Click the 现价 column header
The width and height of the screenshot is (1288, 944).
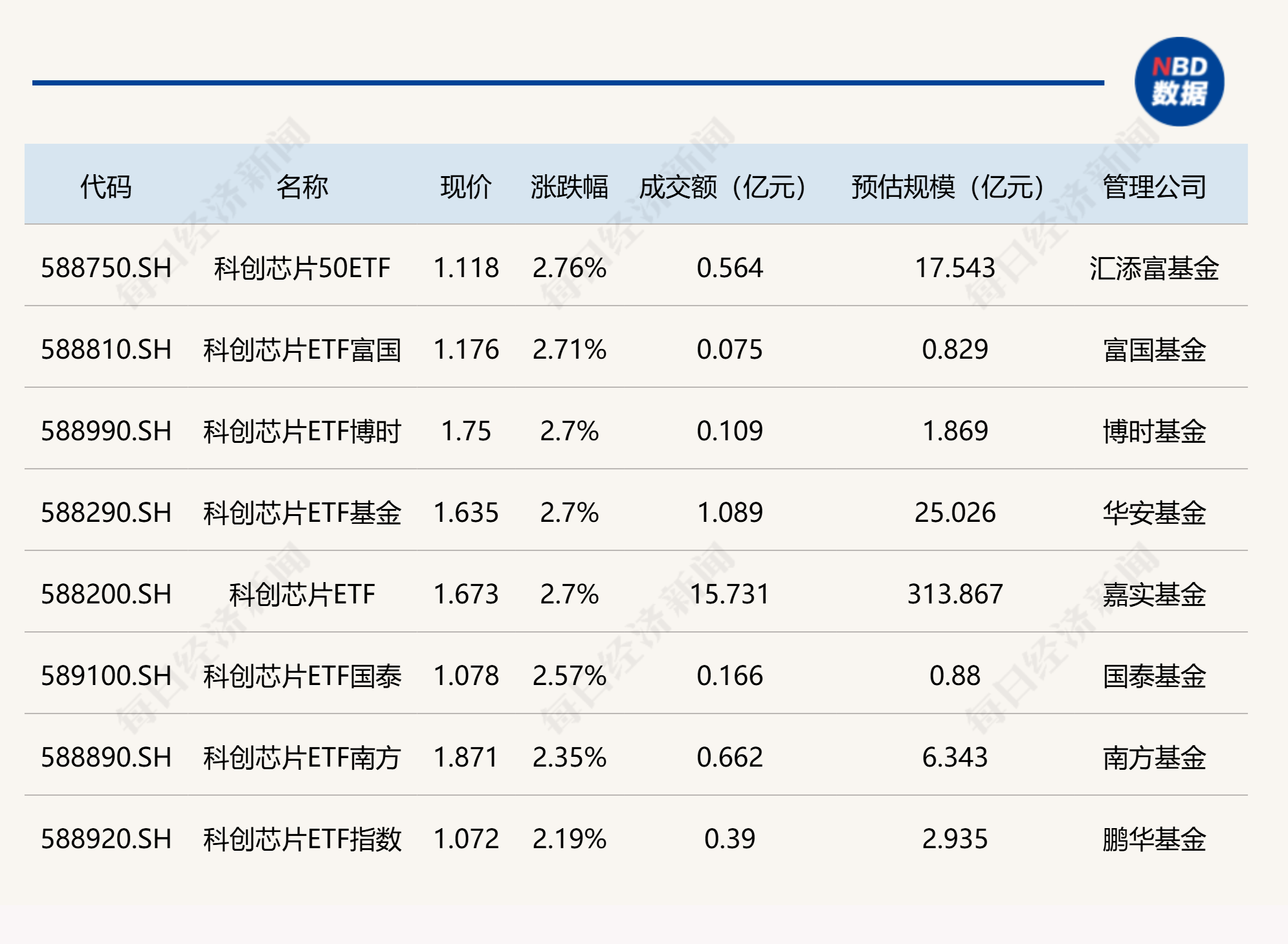[466, 187]
